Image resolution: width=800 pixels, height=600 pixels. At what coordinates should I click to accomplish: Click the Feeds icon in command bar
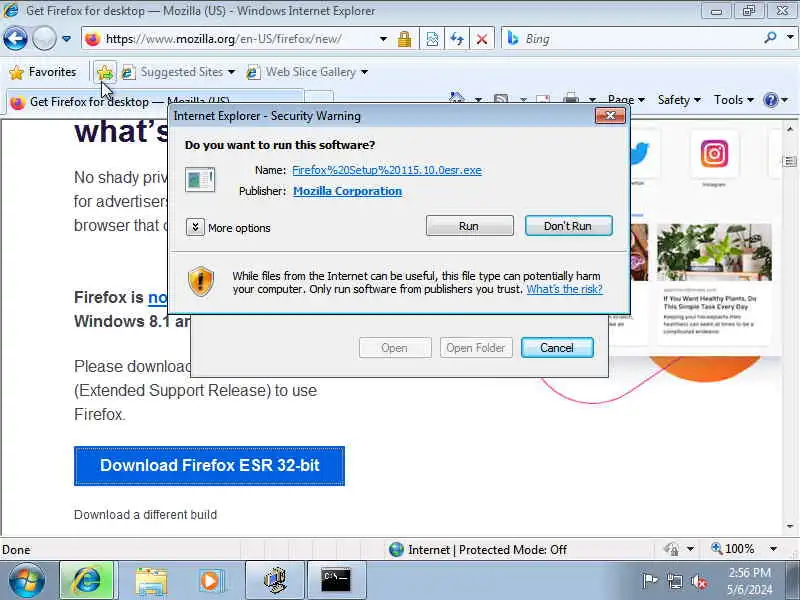501,99
